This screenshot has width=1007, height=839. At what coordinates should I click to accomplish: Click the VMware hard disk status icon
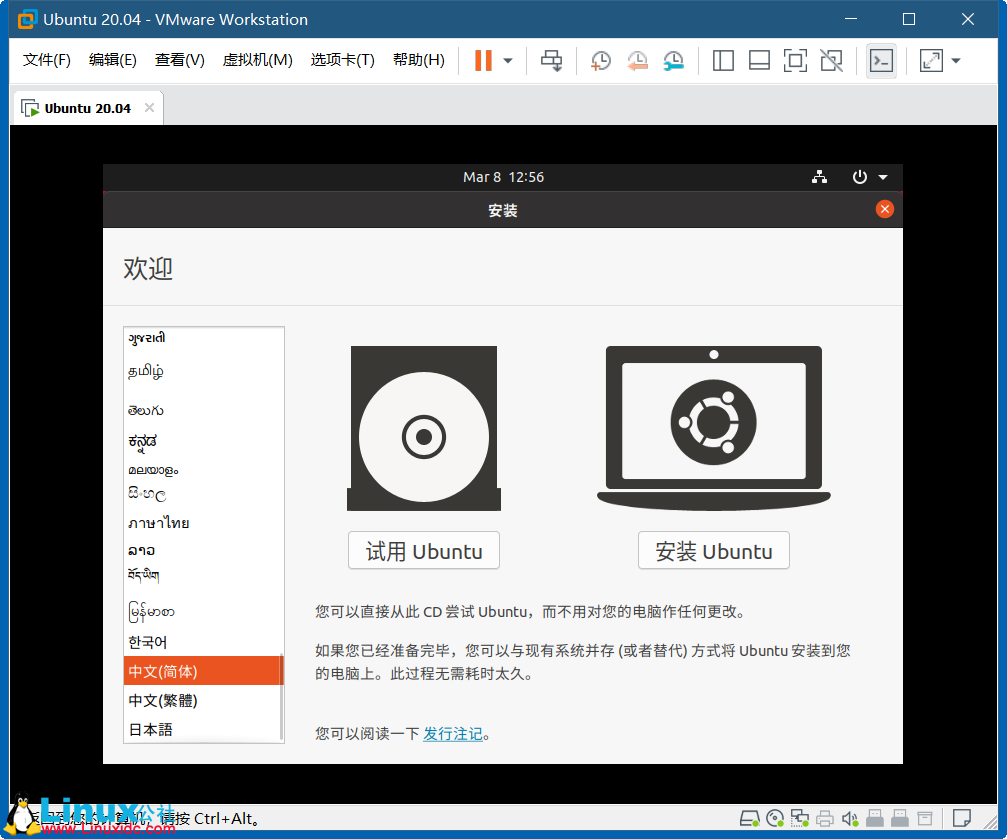[x=749, y=818]
